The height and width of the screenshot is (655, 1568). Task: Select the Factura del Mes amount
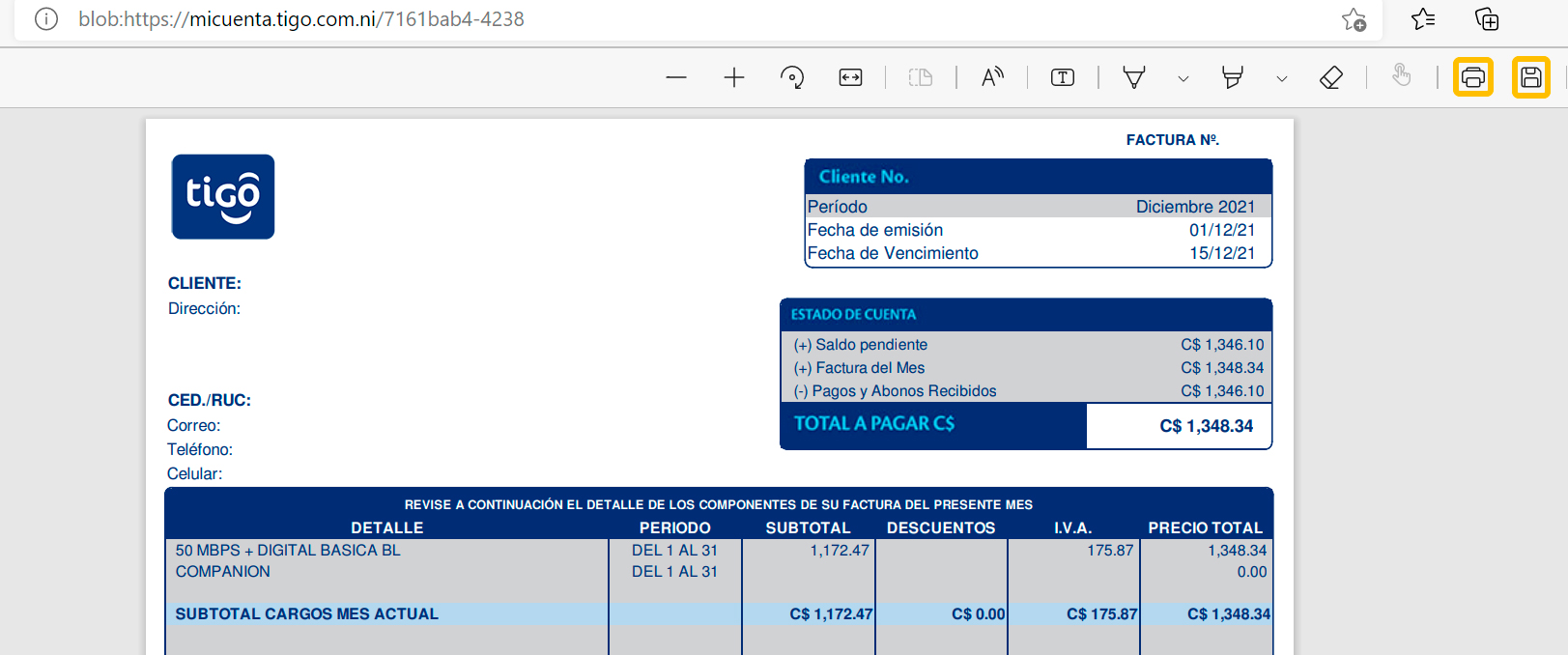[x=1222, y=368]
